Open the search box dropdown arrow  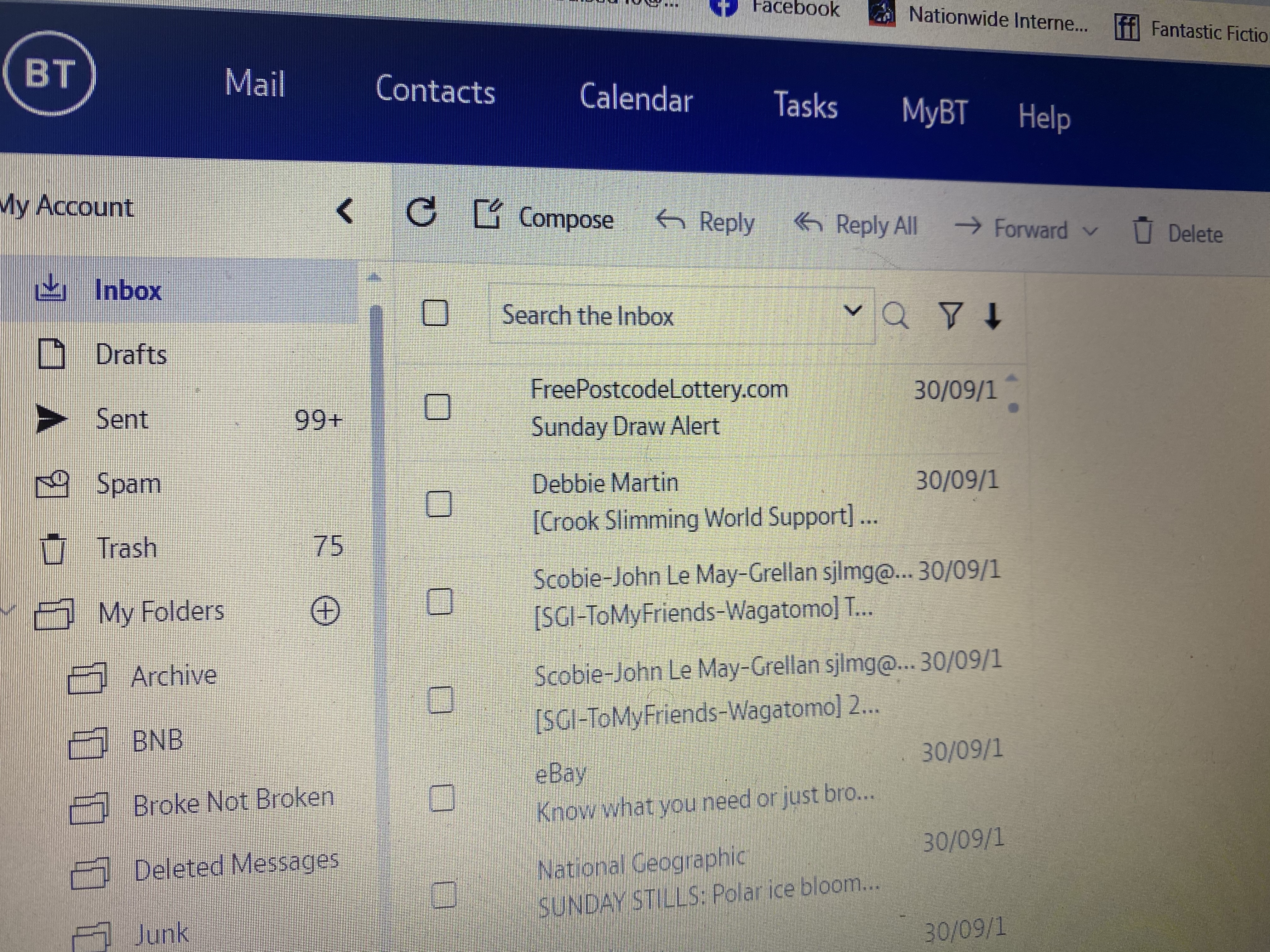[854, 311]
